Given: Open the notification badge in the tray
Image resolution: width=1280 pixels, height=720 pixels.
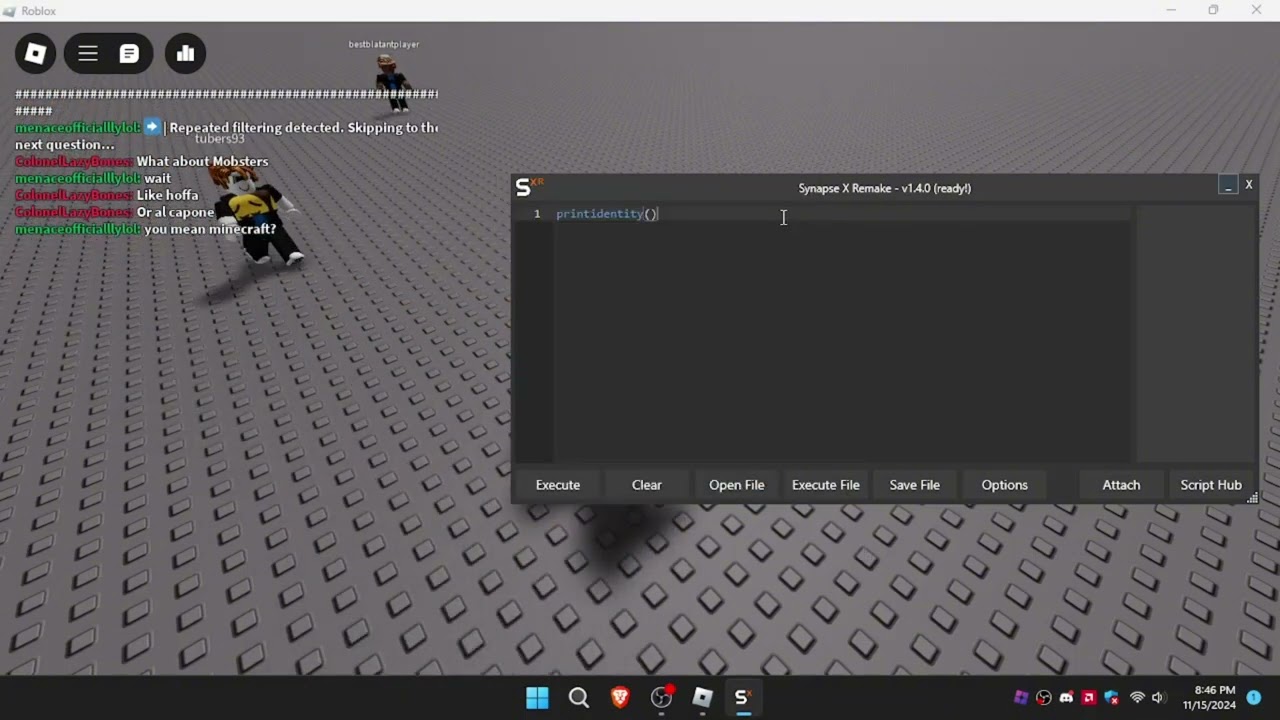Looking at the screenshot, I should tap(1254, 698).
